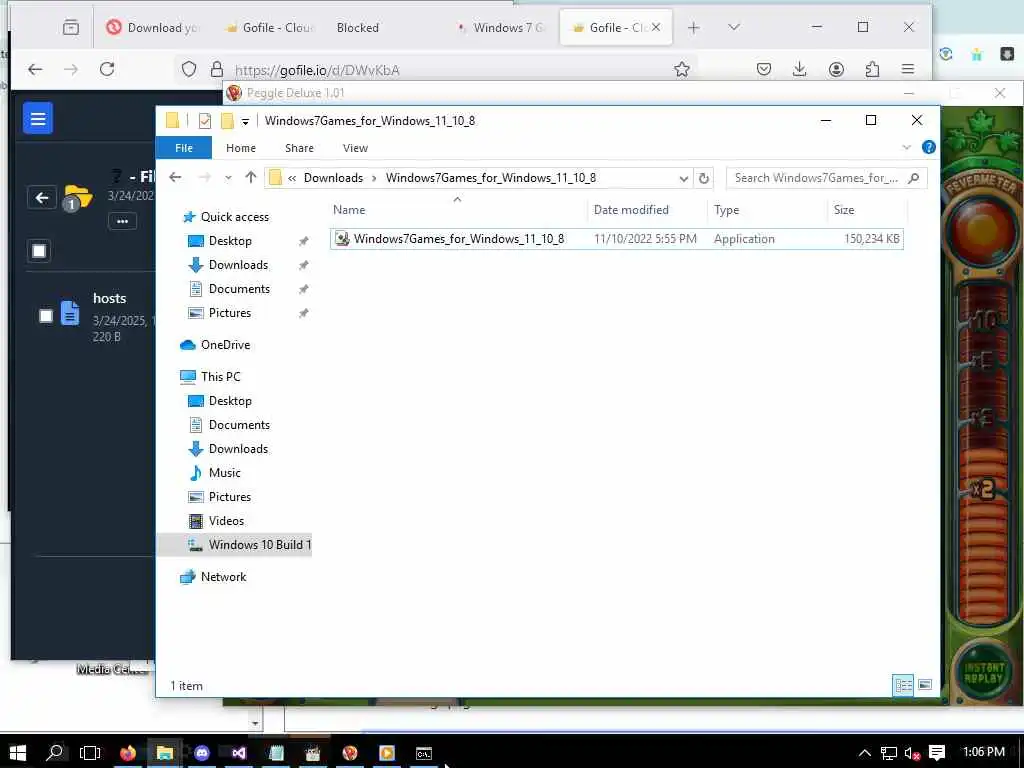Switch to 'Windows 7 G' tab
Viewport: 1024px width, 768px height.
point(502,27)
